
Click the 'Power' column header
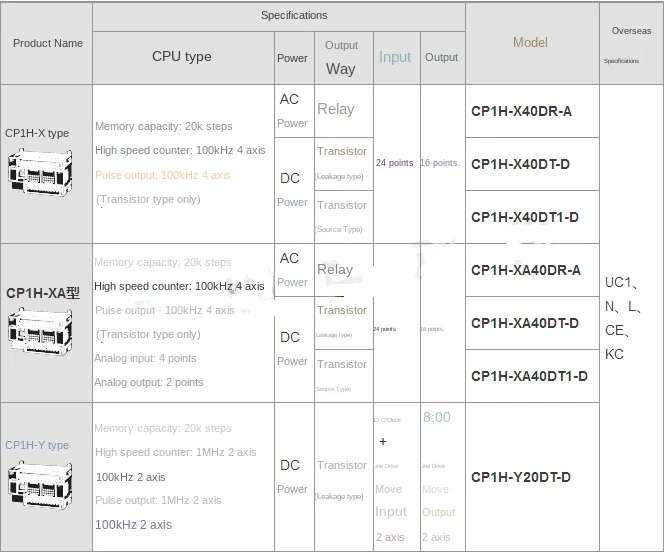pos(292,58)
